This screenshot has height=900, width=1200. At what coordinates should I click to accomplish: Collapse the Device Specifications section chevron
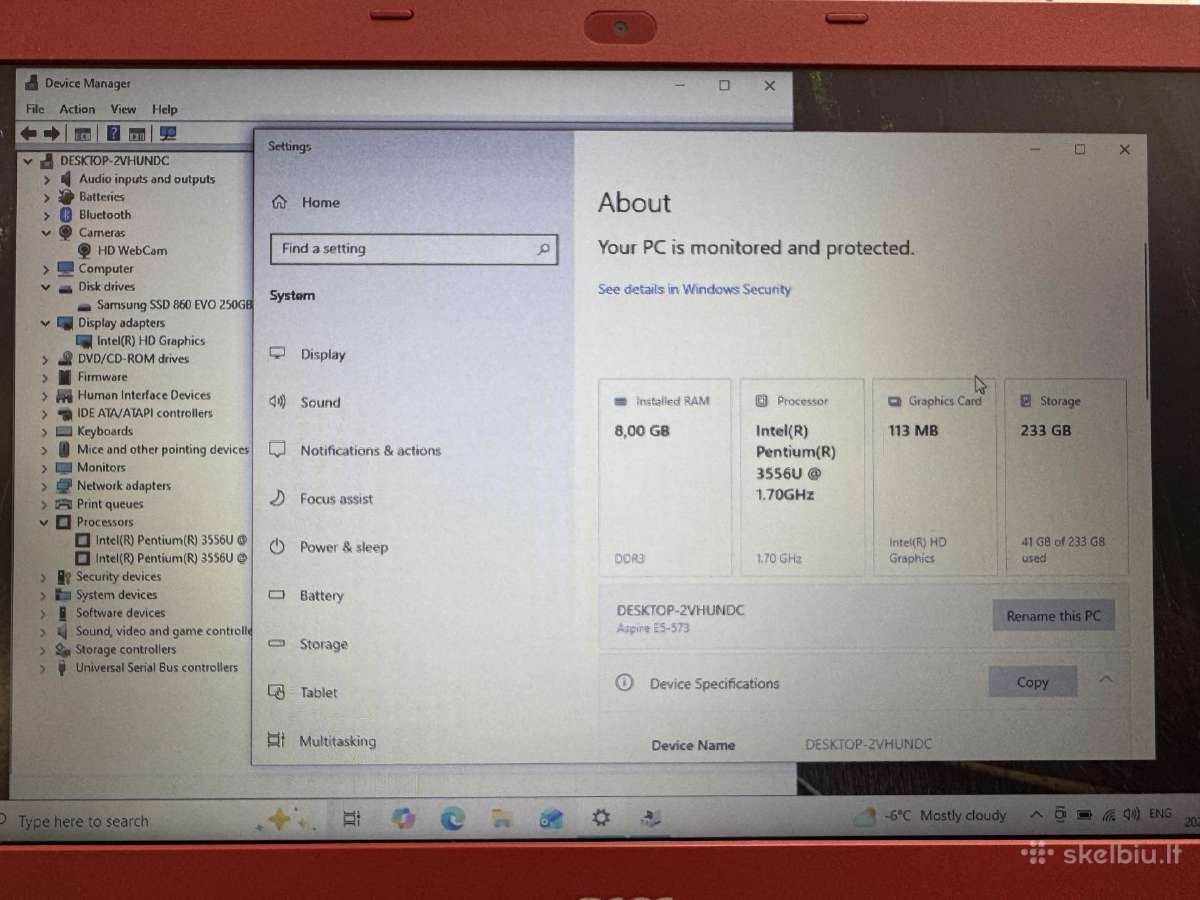pos(1106,680)
